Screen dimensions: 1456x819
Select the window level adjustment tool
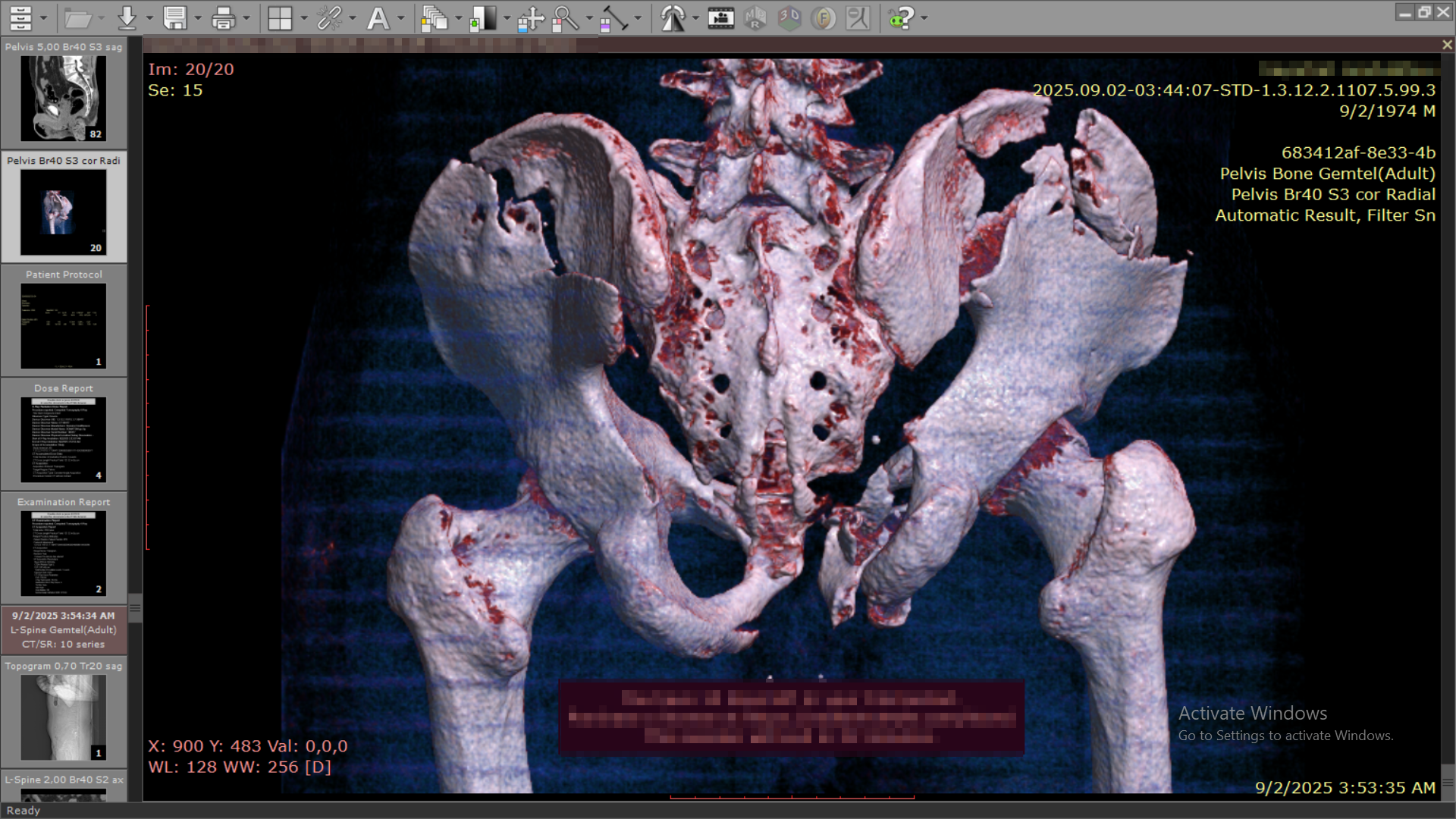[x=483, y=17]
